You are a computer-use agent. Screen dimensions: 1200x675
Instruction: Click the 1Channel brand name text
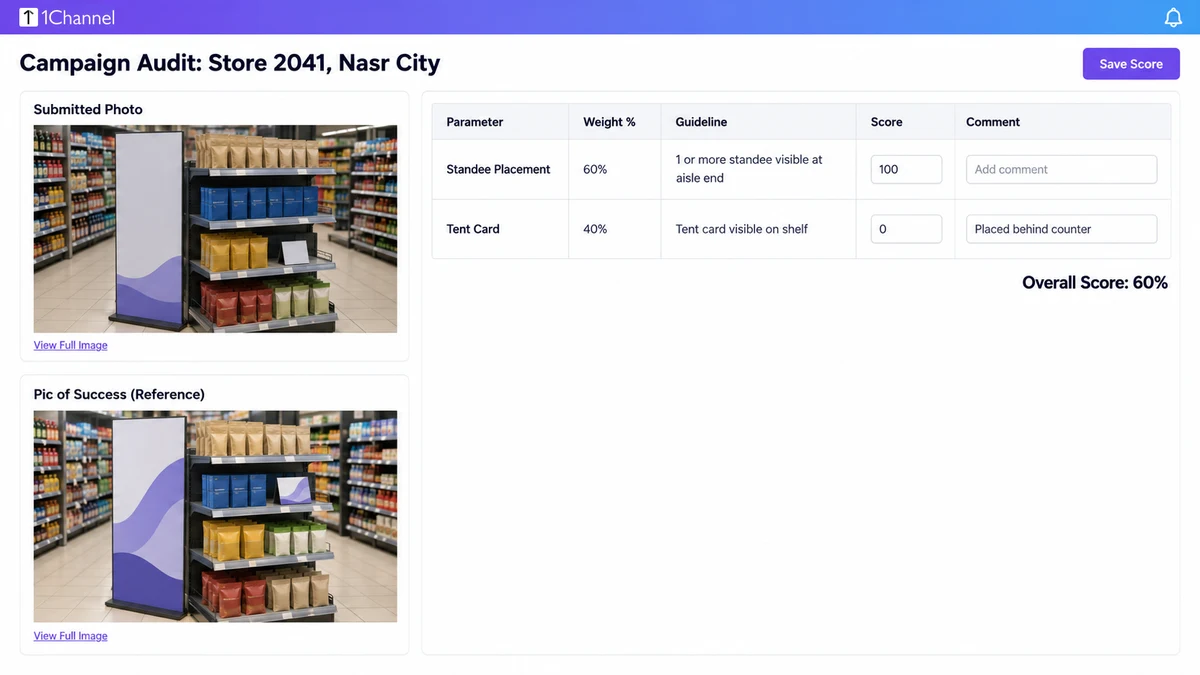coord(79,18)
